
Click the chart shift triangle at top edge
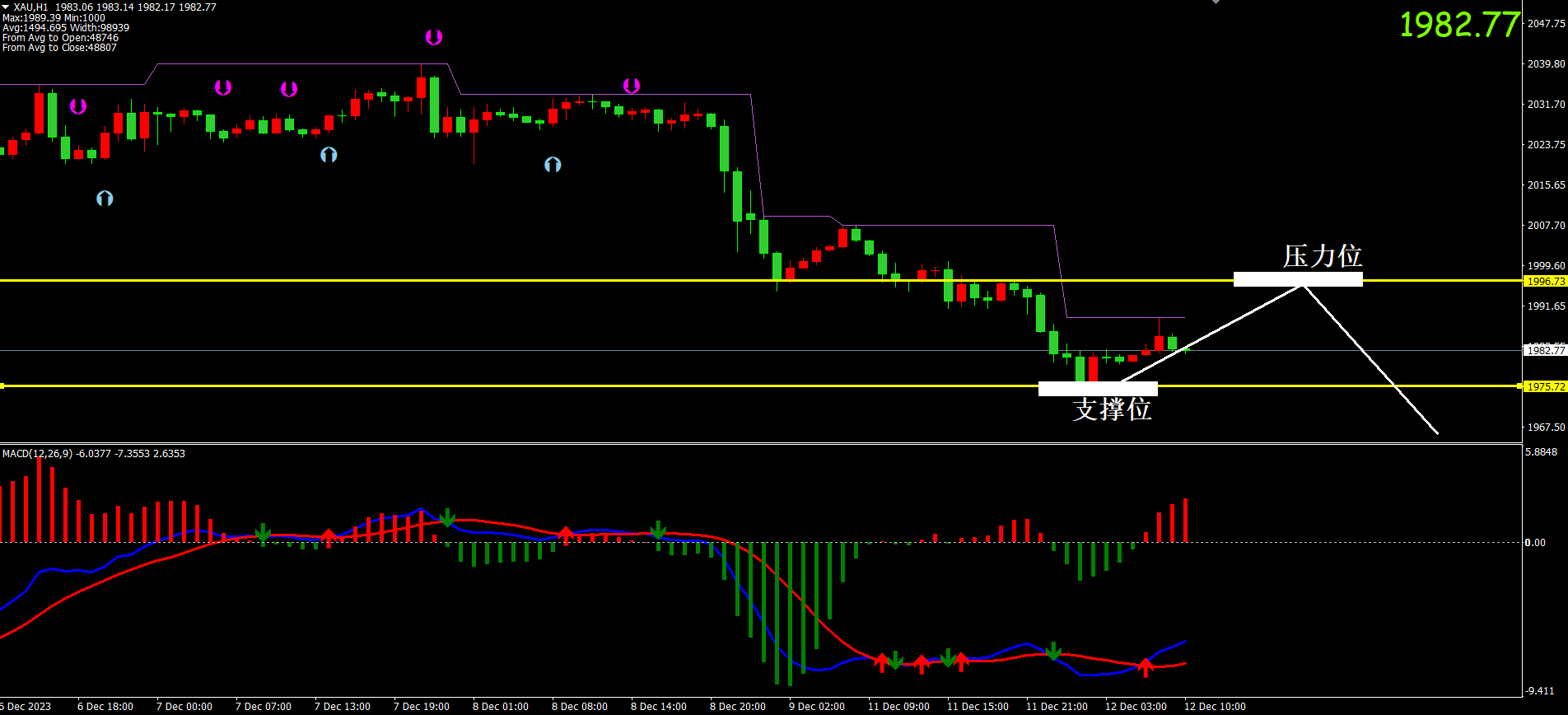point(1216,2)
